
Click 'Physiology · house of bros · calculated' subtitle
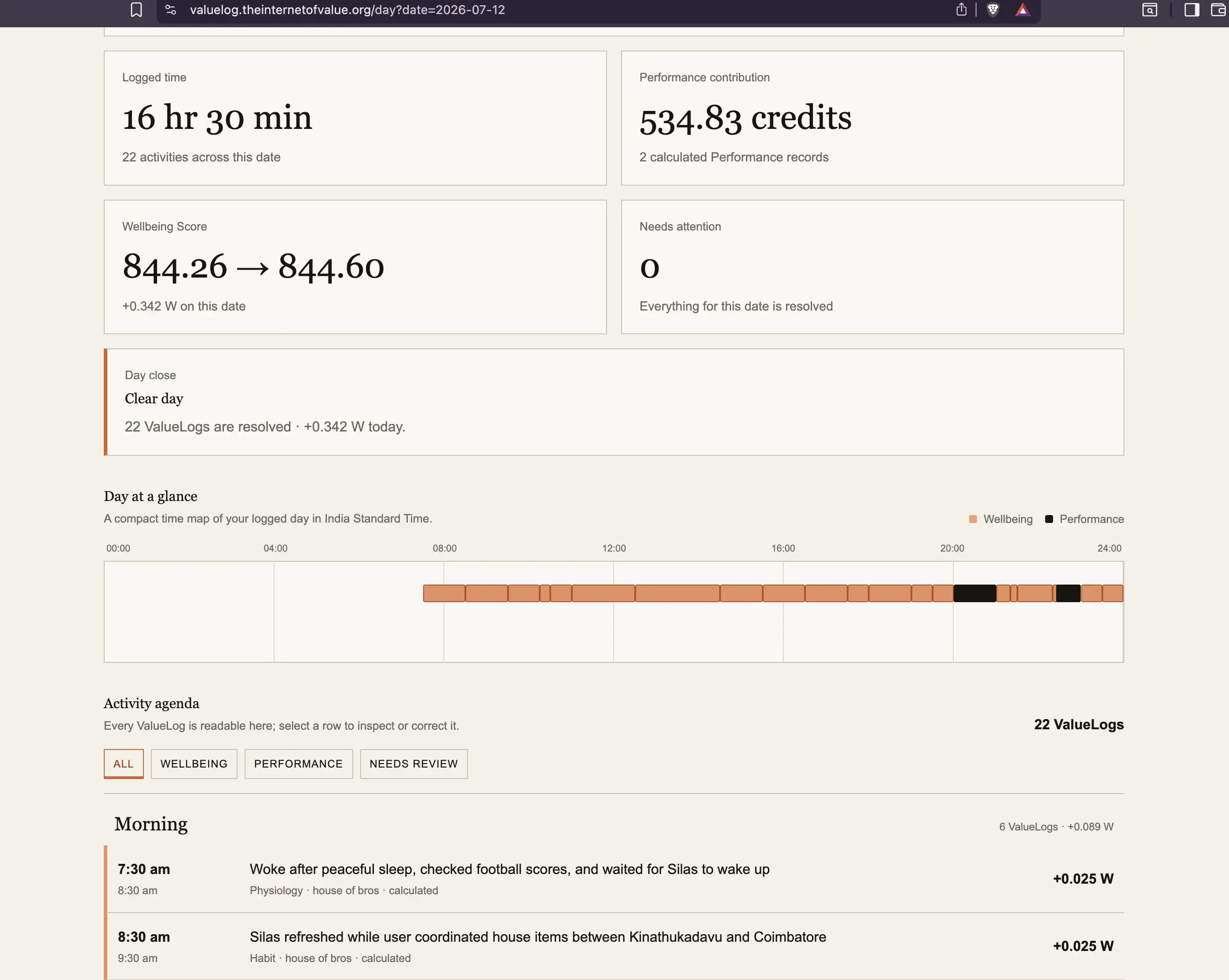coord(344,891)
